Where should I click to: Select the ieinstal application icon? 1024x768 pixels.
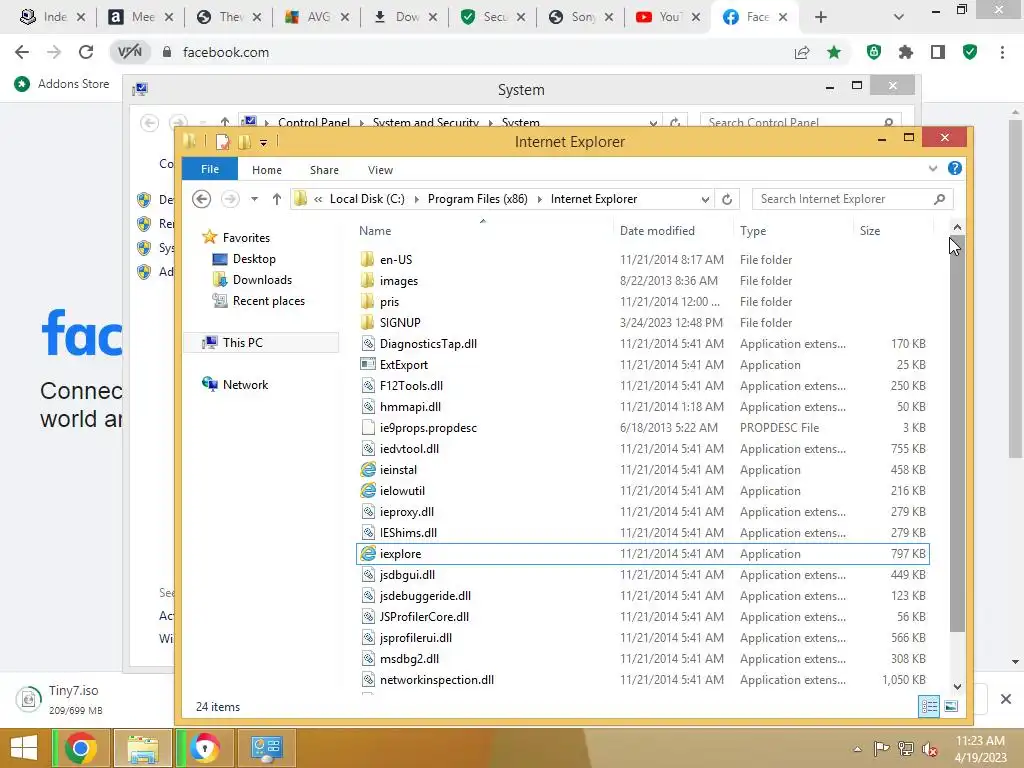(368, 470)
